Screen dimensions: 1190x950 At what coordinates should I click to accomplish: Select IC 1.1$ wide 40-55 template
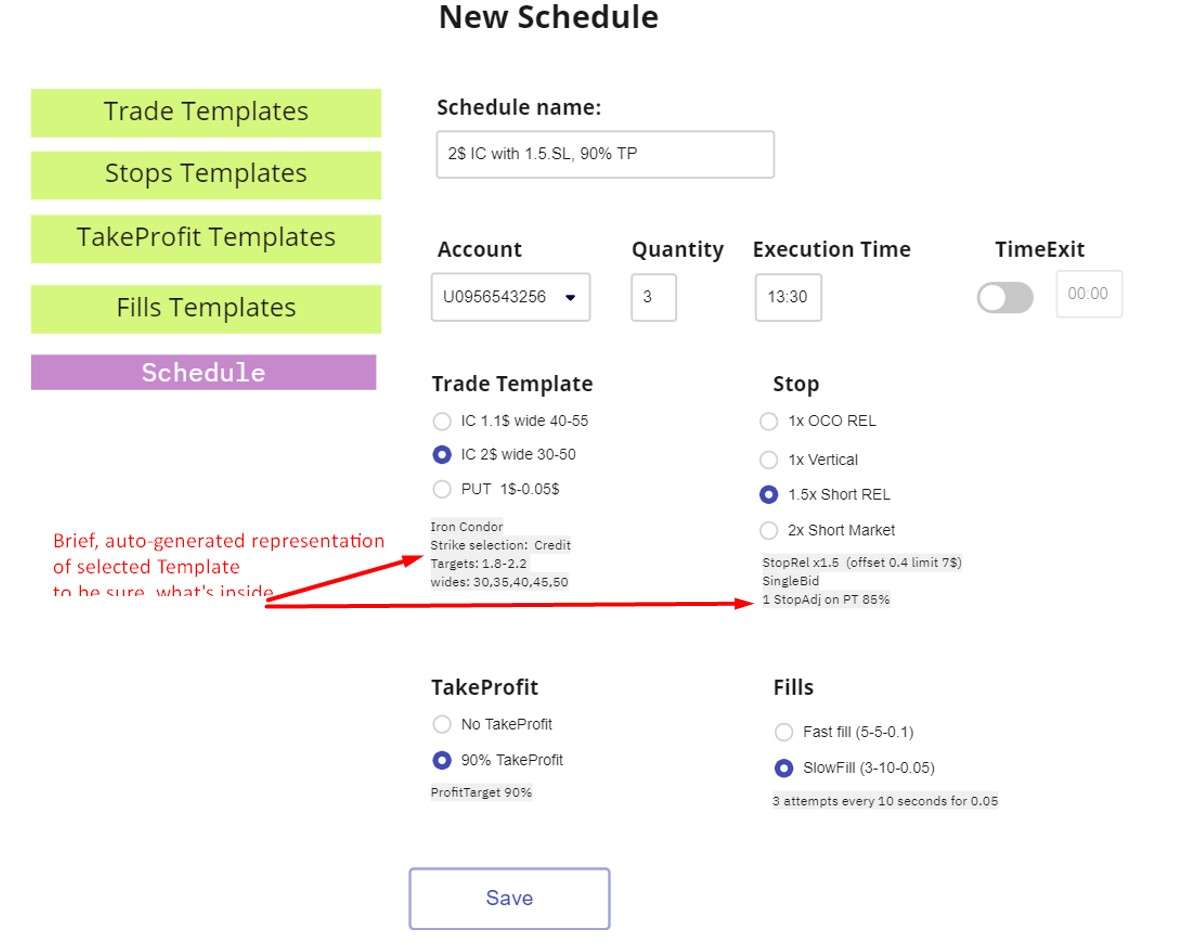tap(442, 421)
